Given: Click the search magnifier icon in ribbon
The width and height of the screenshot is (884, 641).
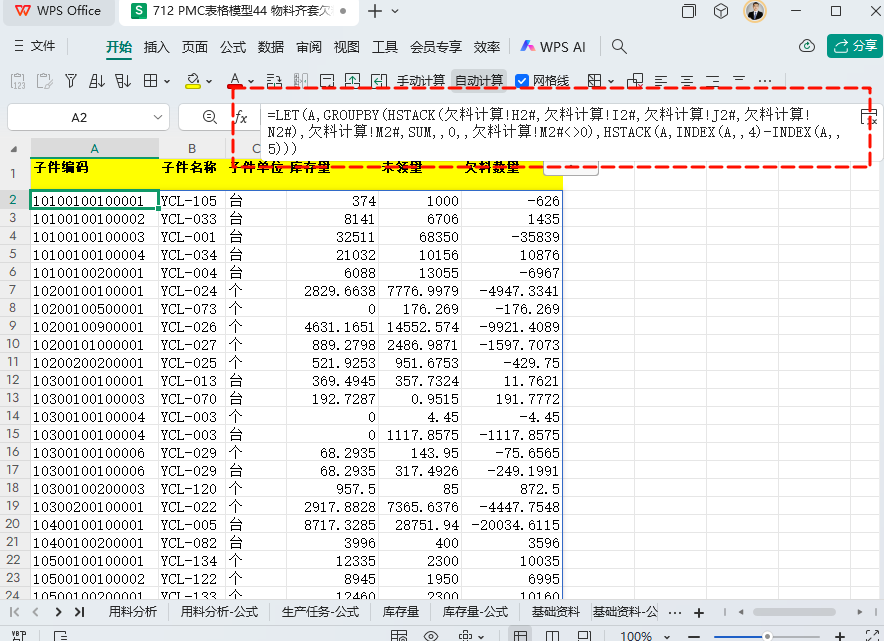Looking at the screenshot, I should [x=619, y=46].
